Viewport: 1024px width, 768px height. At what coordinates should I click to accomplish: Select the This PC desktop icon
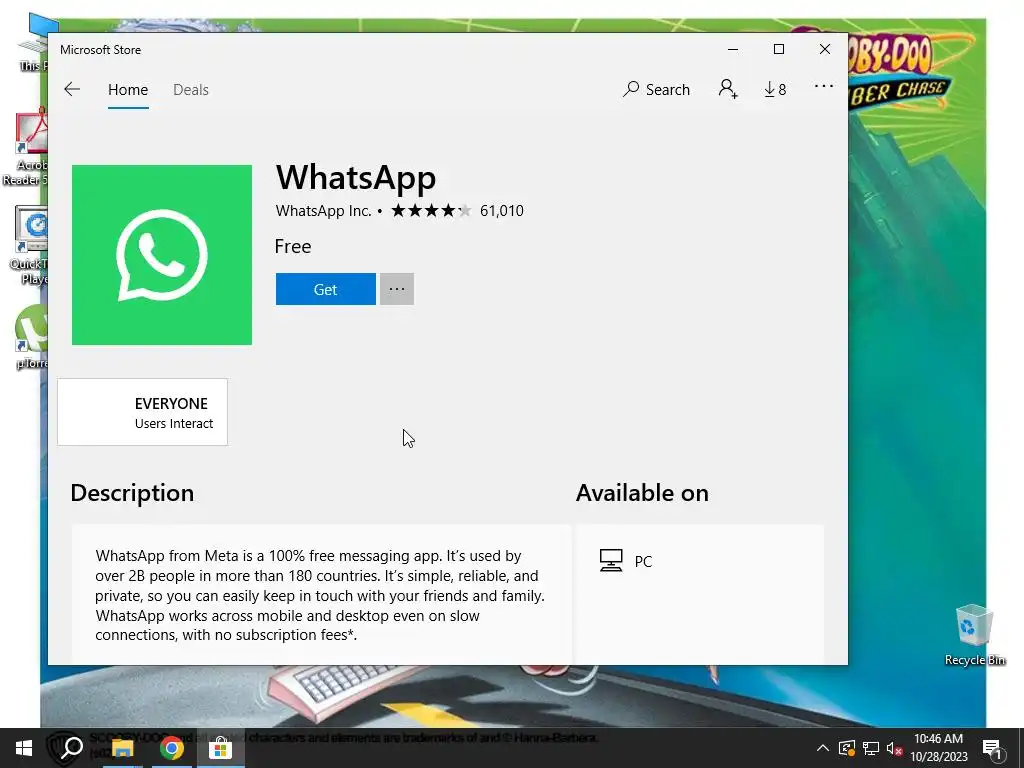coord(34,43)
